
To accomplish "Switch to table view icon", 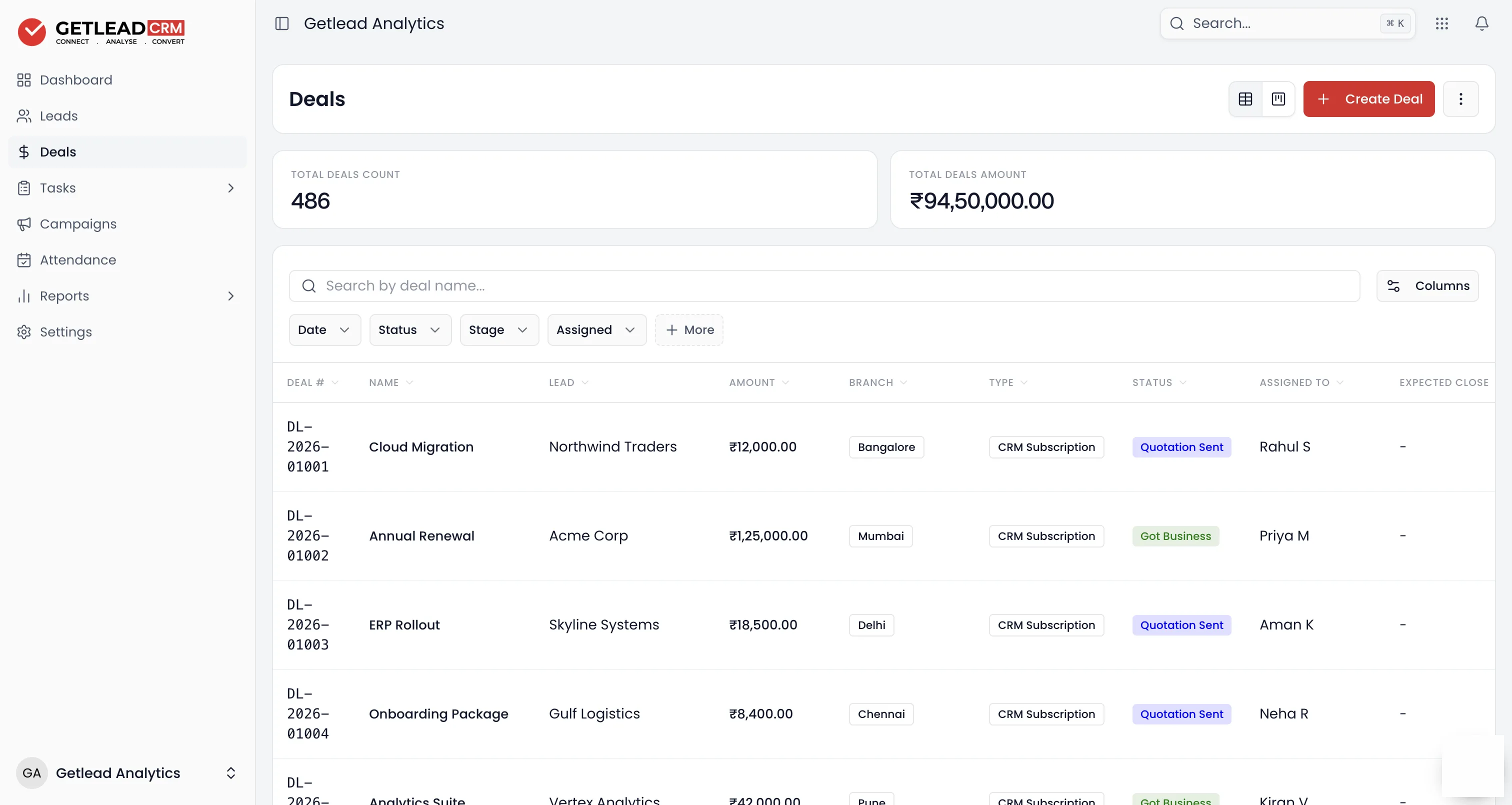I will 1245,98.
